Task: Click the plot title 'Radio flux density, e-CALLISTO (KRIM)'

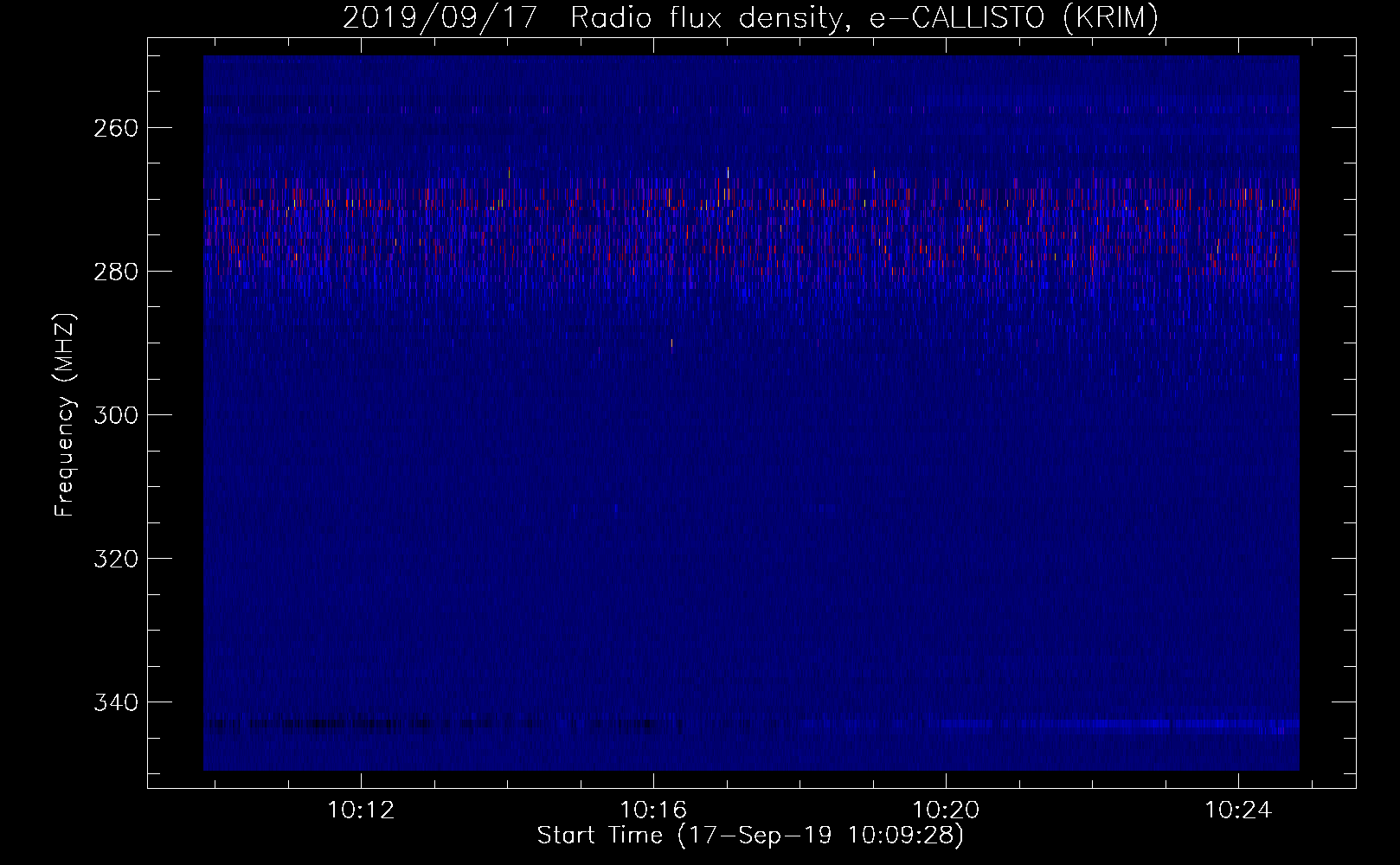Action: (x=864, y=18)
